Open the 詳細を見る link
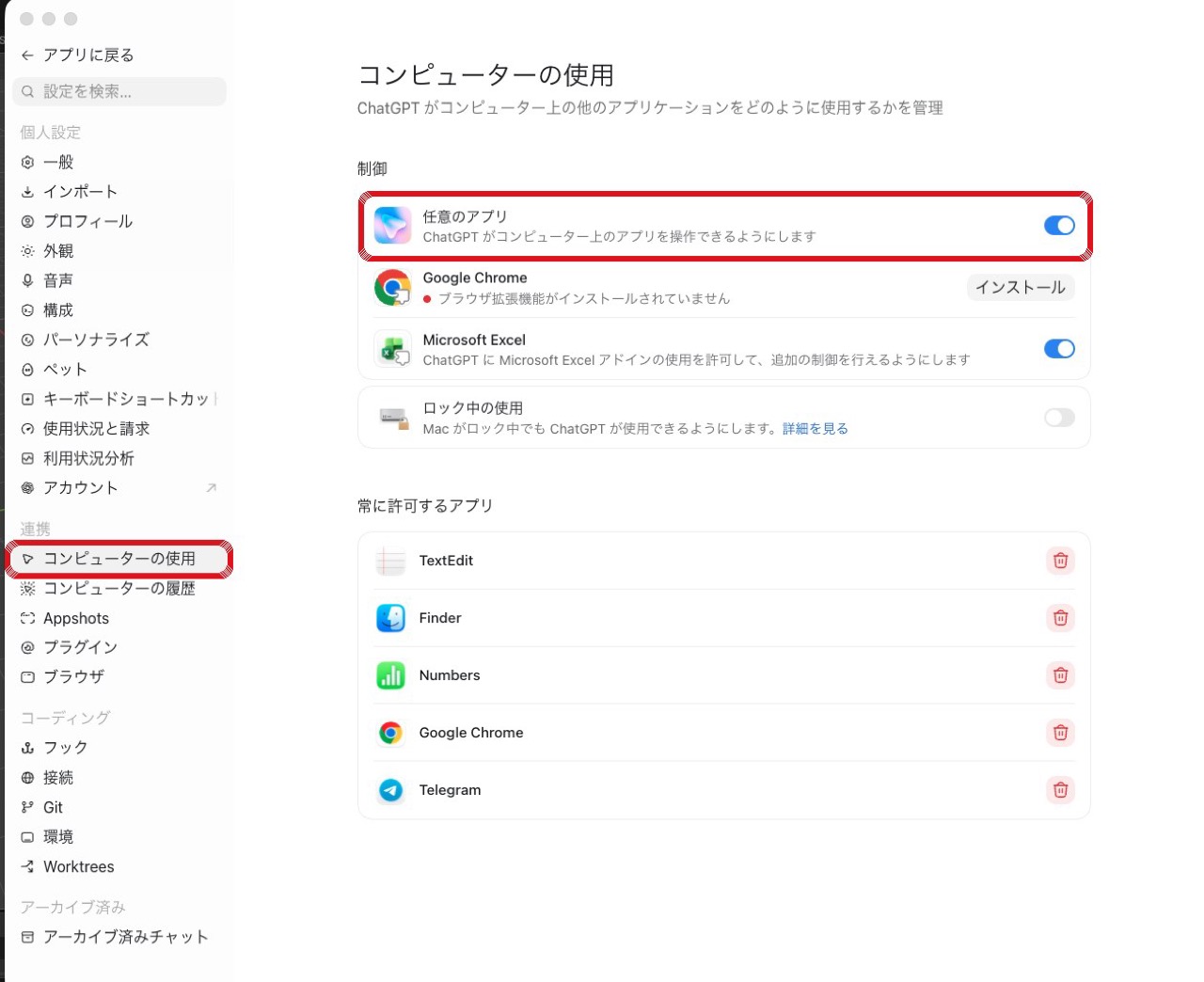 (816, 429)
